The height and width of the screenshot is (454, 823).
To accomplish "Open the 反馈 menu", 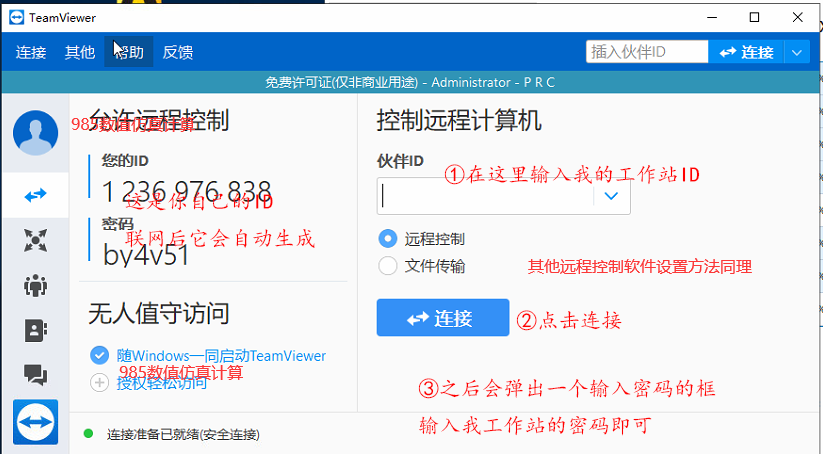I will (x=178, y=52).
